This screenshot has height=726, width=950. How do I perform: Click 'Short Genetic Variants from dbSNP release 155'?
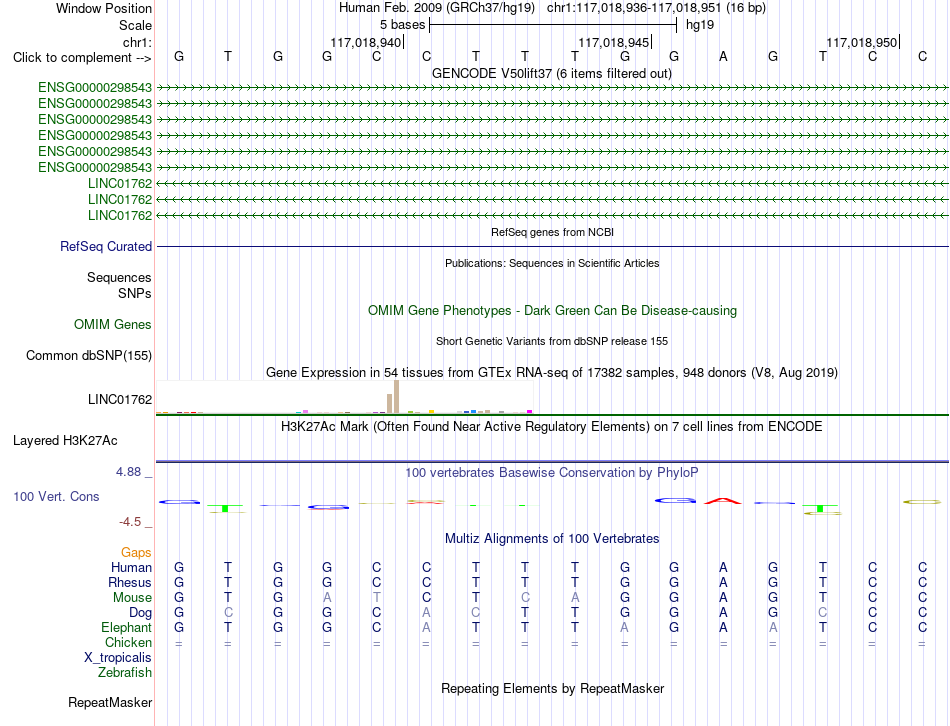coord(552,341)
